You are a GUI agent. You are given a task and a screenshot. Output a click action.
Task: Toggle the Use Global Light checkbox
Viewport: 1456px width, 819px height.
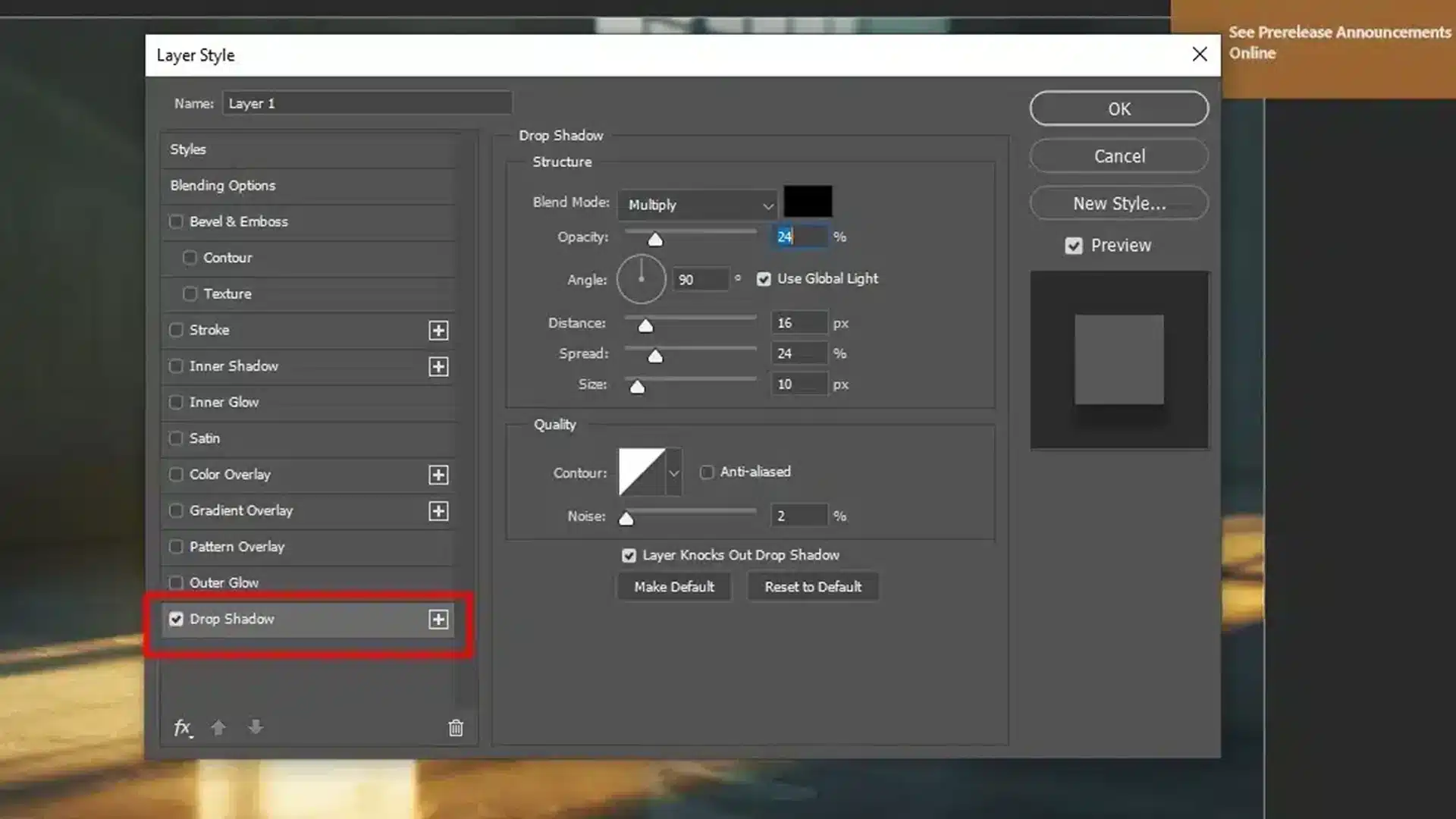(764, 279)
